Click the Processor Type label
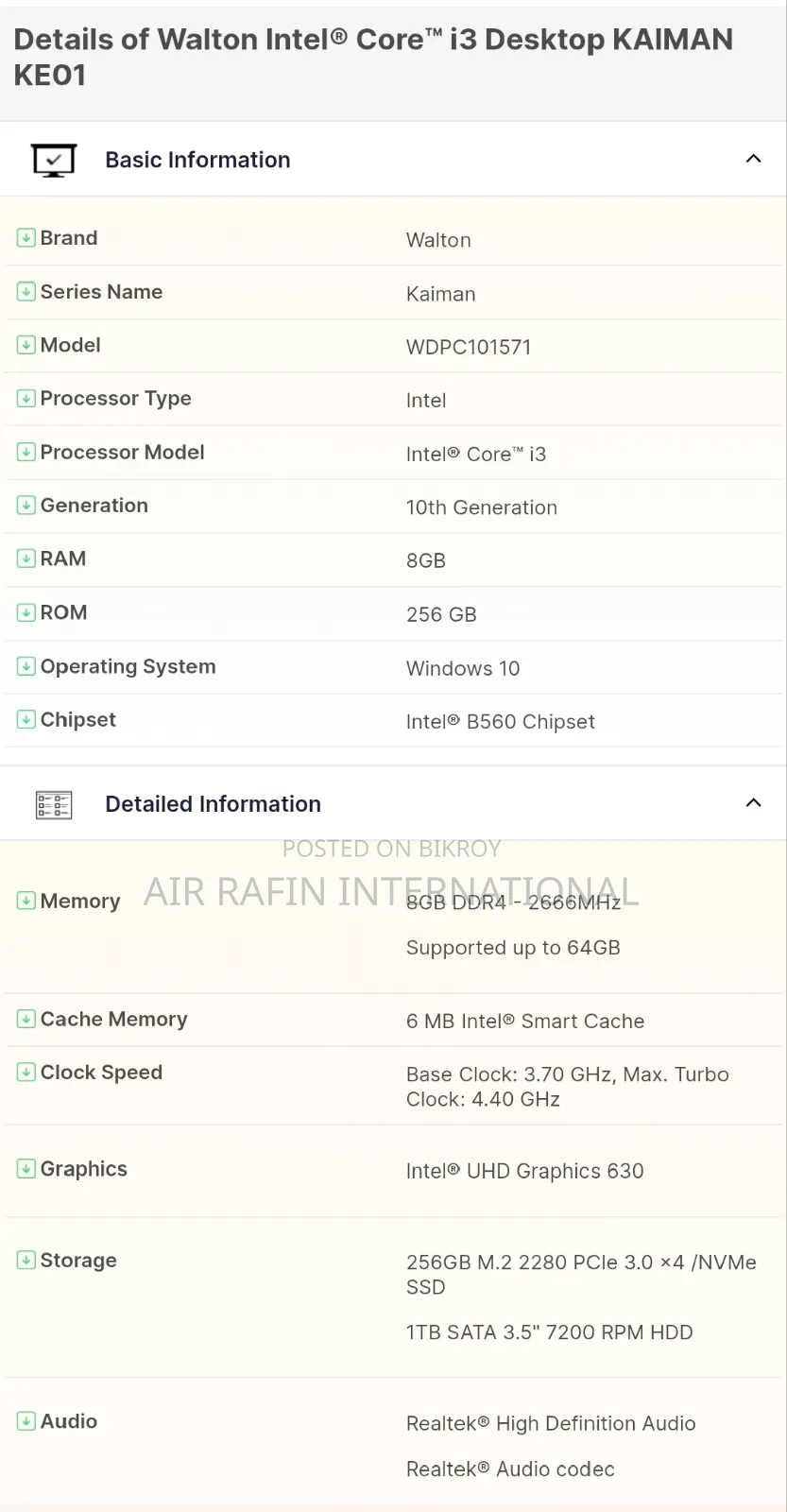787x1512 pixels. coord(115,399)
